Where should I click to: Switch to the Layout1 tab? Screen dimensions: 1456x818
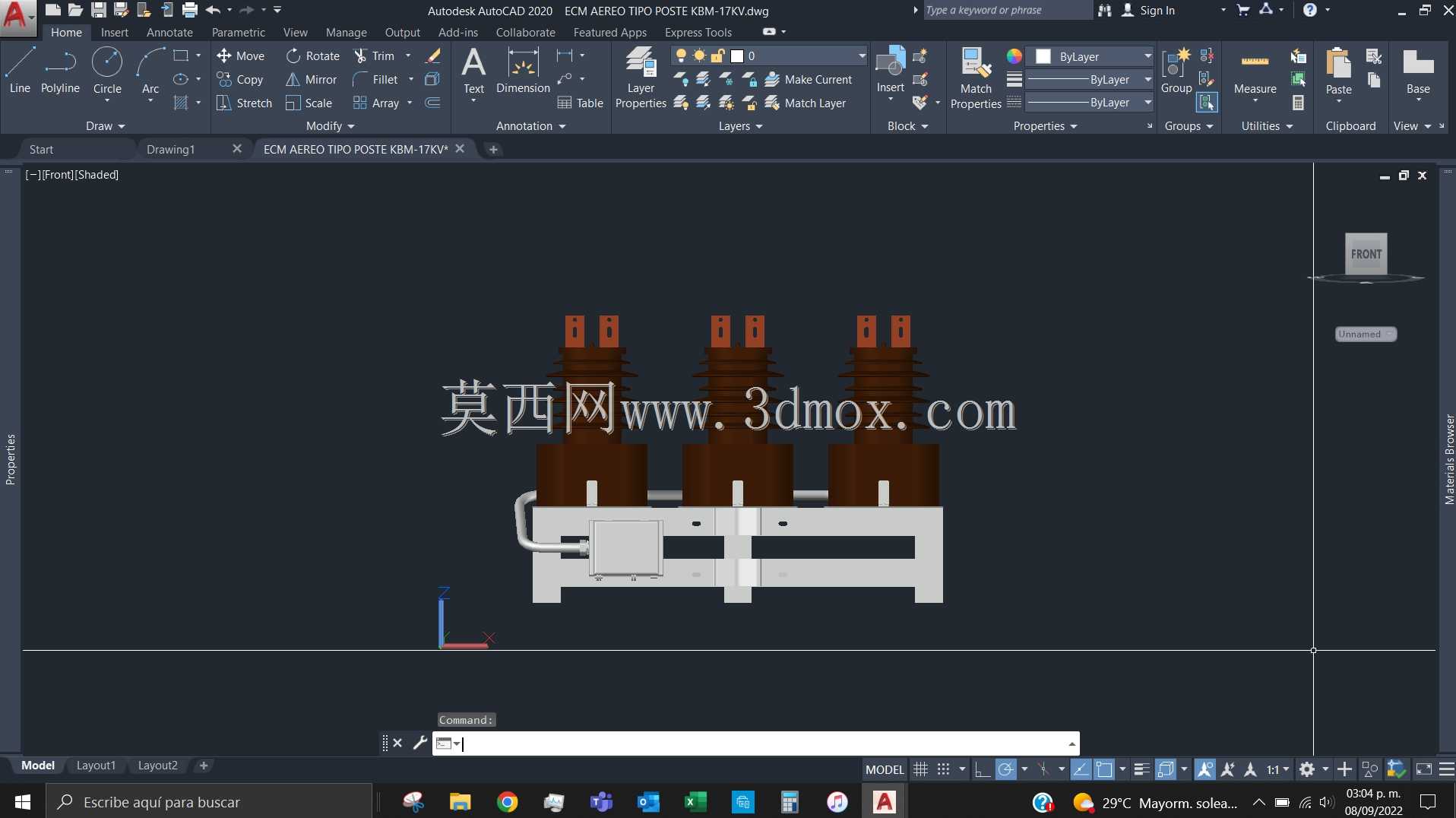(x=96, y=766)
